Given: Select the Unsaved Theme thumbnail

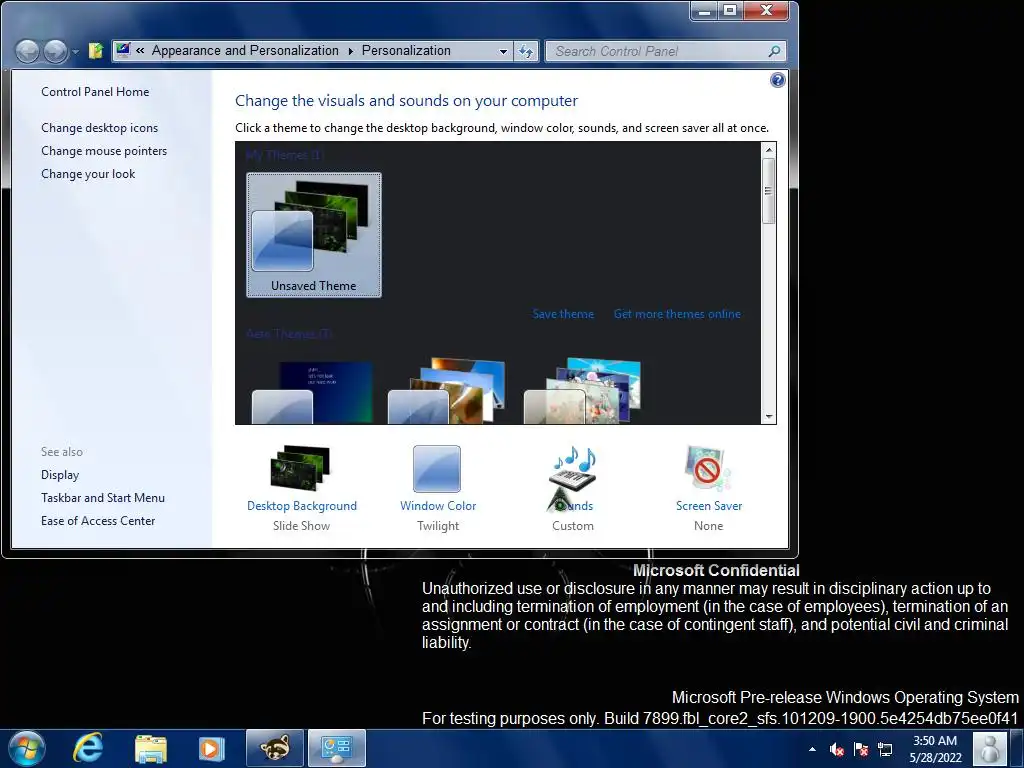Looking at the screenshot, I should pyautogui.click(x=314, y=235).
